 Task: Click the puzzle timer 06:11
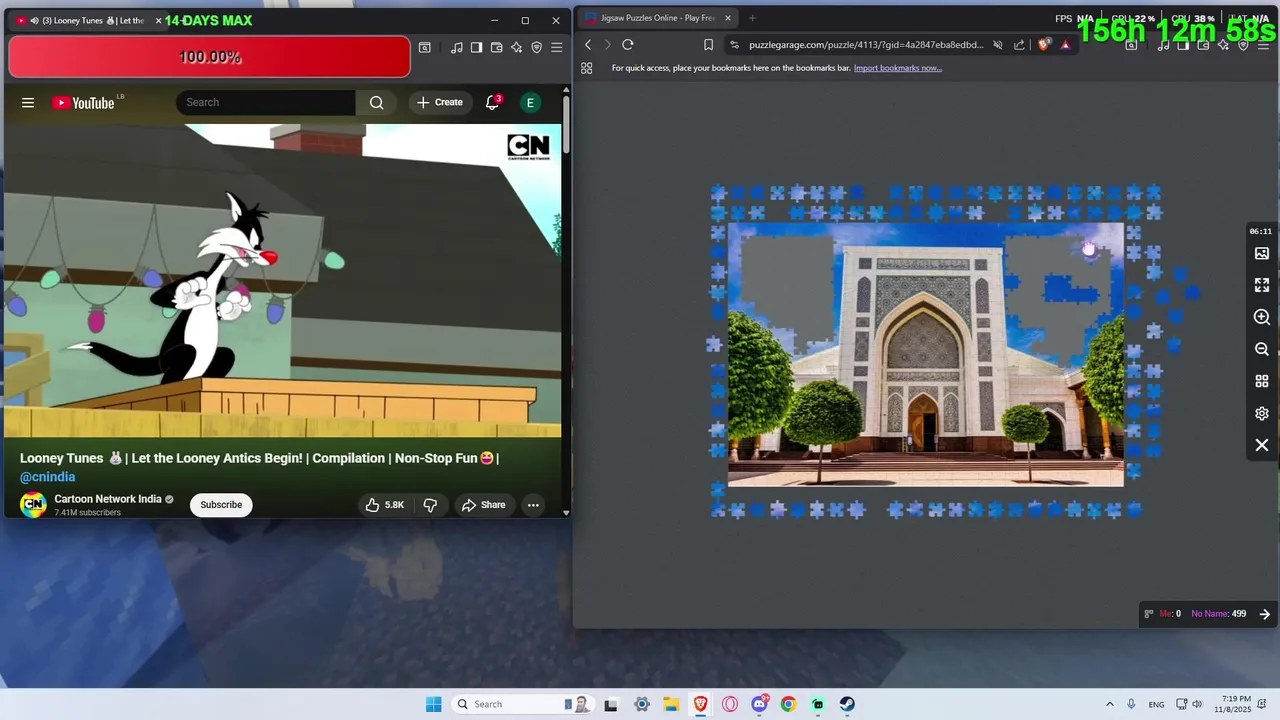tap(1261, 231)
